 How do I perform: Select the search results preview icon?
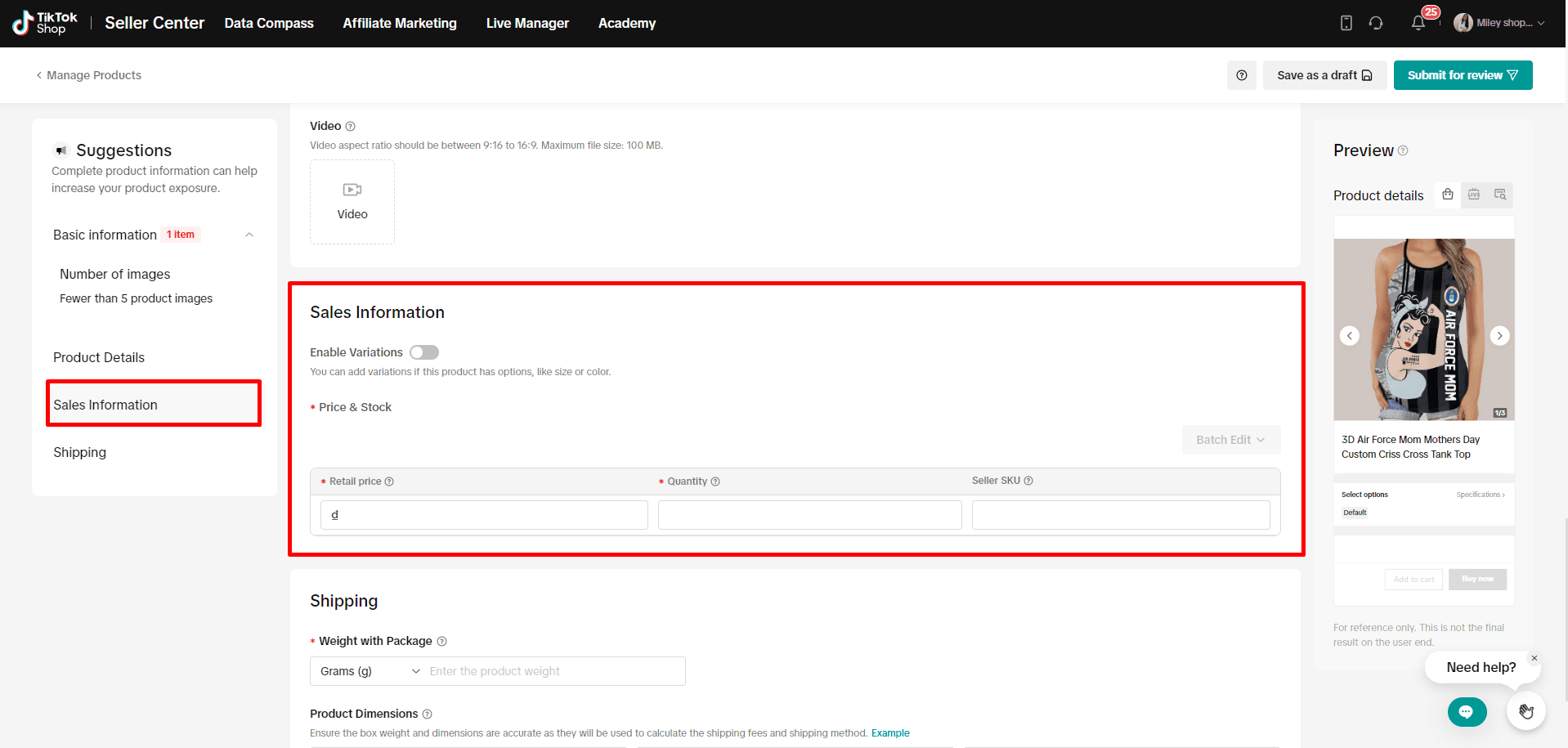pos(1500,195)
